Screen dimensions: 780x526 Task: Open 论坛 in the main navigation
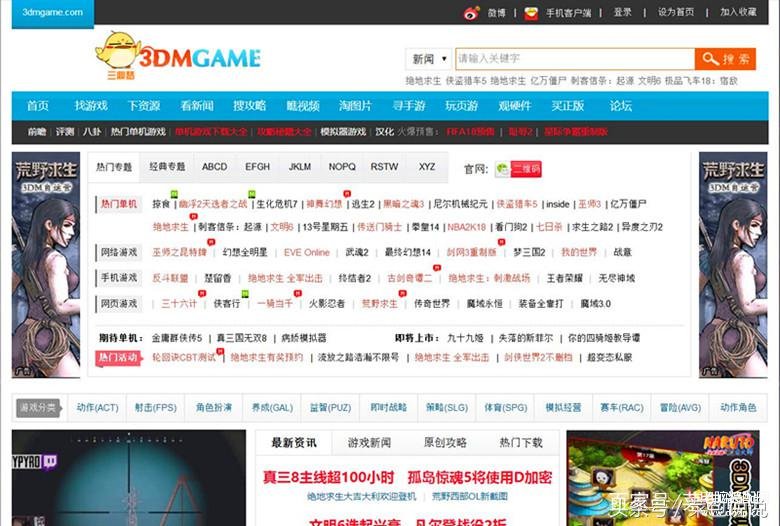pyautogui.click(x=620, y=105)
